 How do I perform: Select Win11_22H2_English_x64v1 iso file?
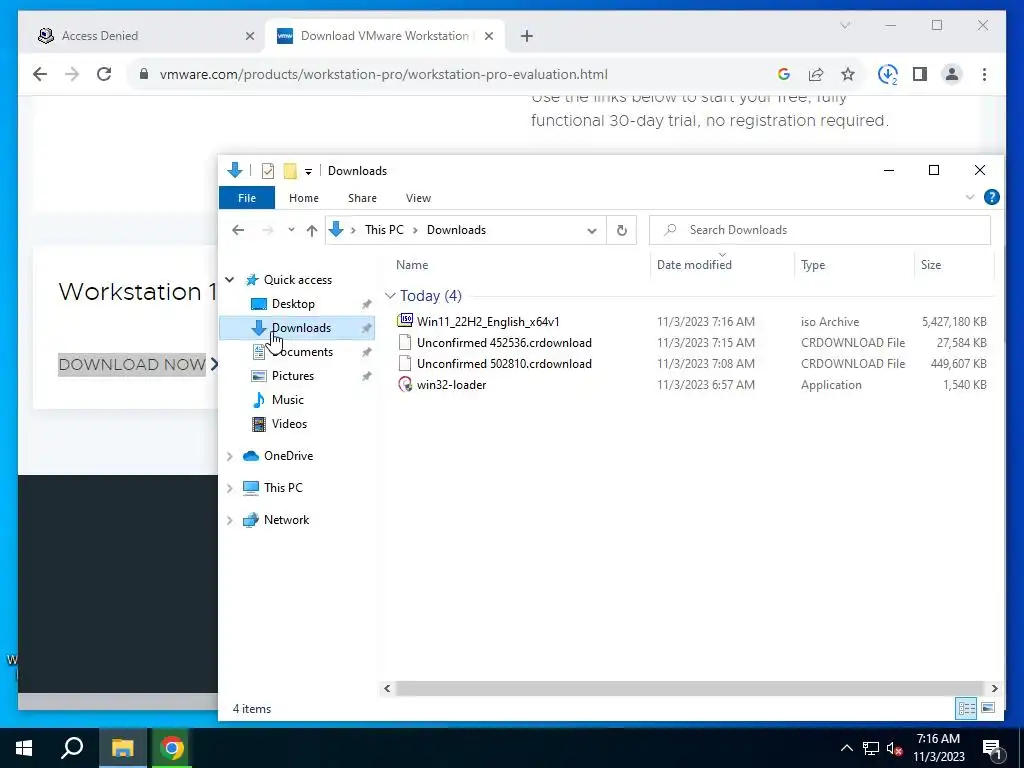488,321
